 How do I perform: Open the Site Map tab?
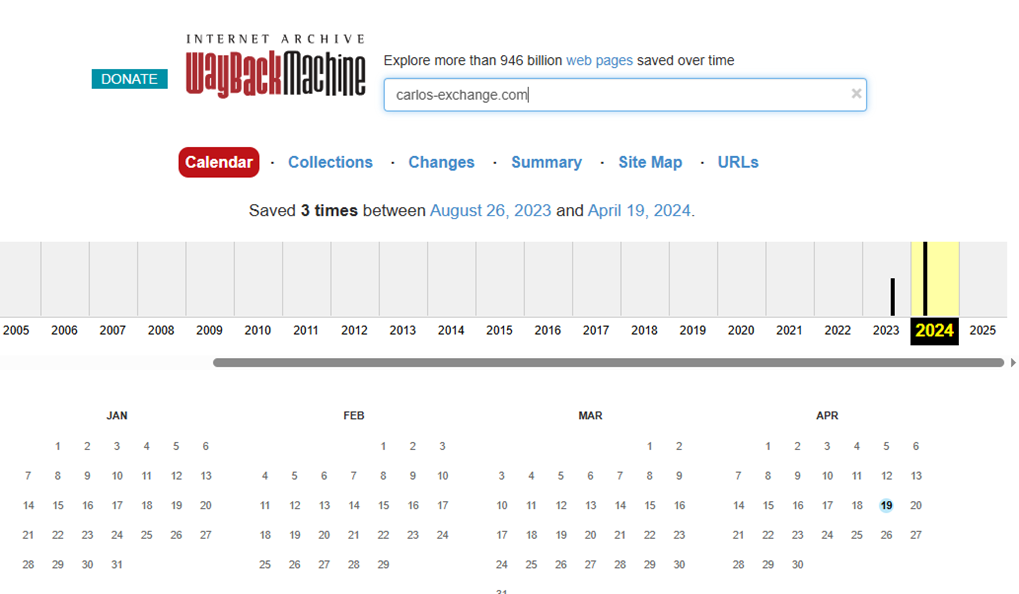click(650, 162)
